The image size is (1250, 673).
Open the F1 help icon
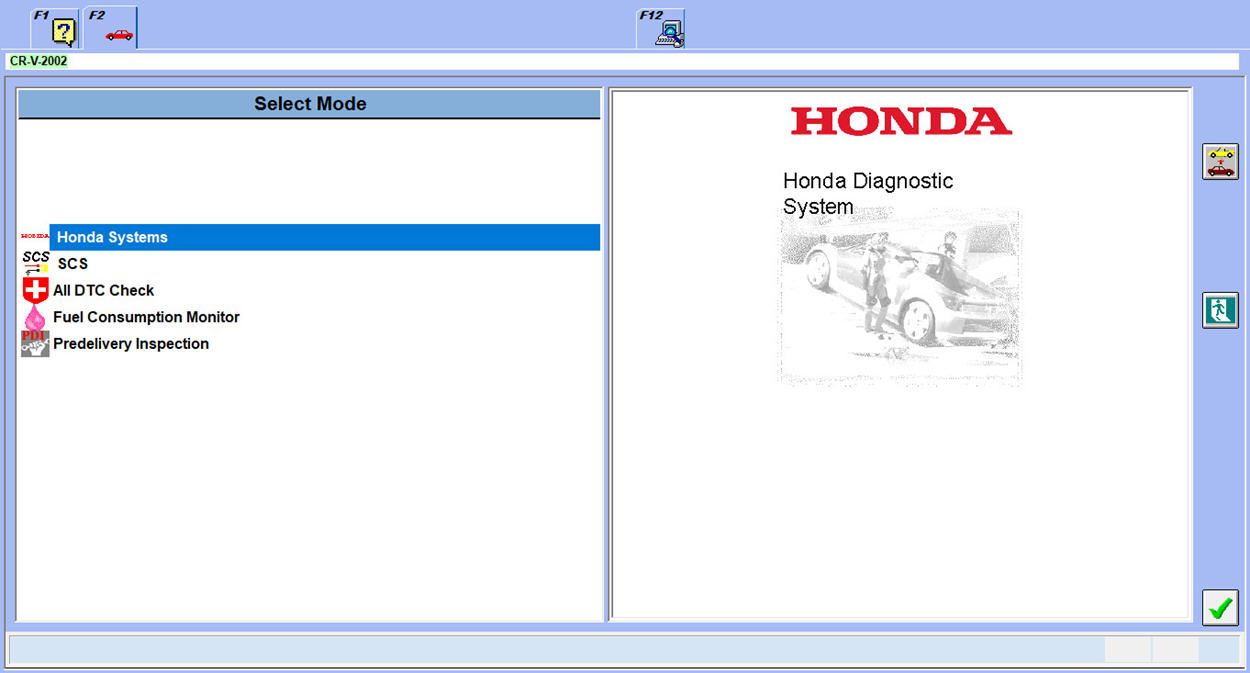pyautogui.click(x=55, y=28)
